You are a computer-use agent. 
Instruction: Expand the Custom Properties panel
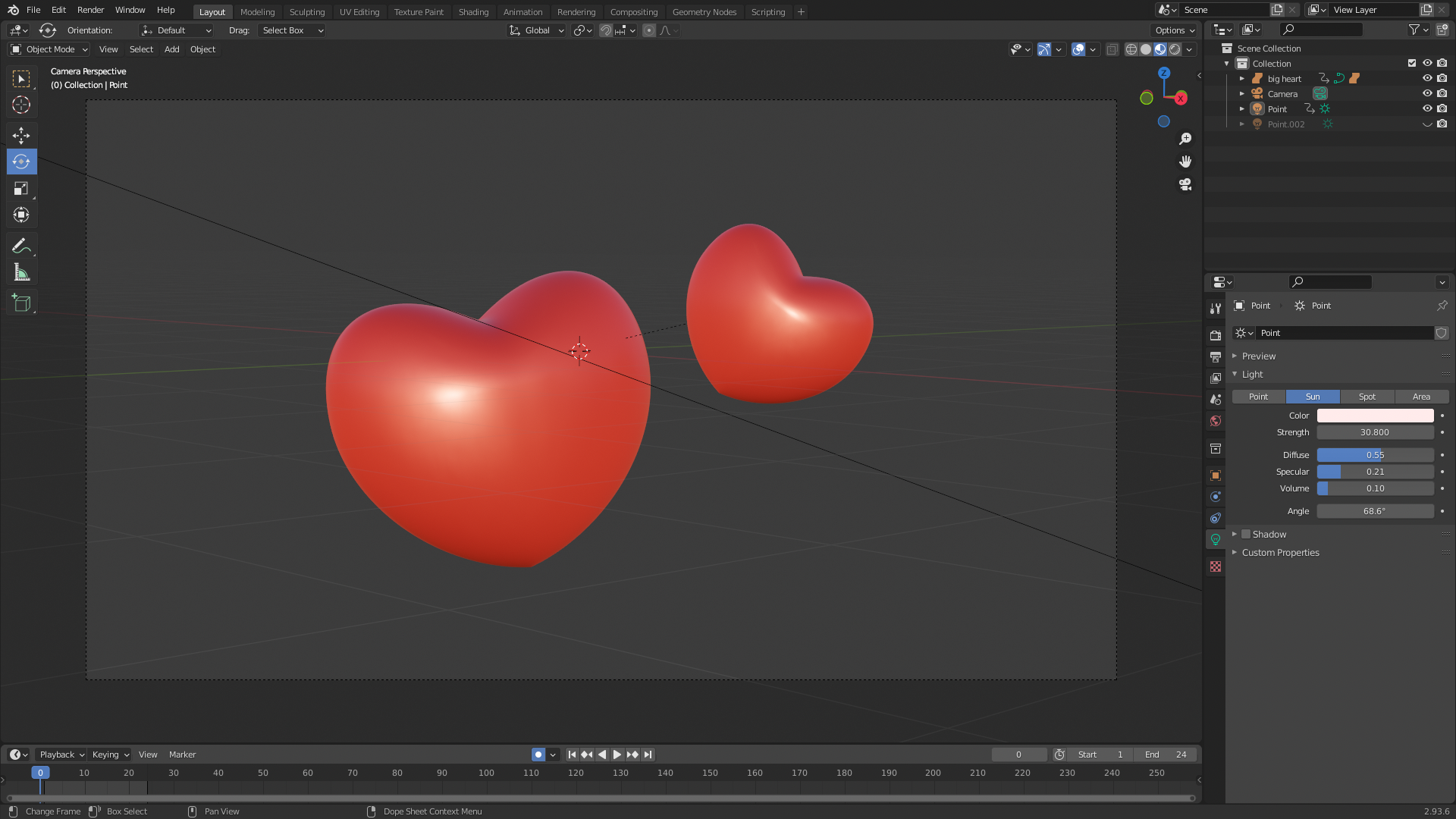coord(1280,553)
